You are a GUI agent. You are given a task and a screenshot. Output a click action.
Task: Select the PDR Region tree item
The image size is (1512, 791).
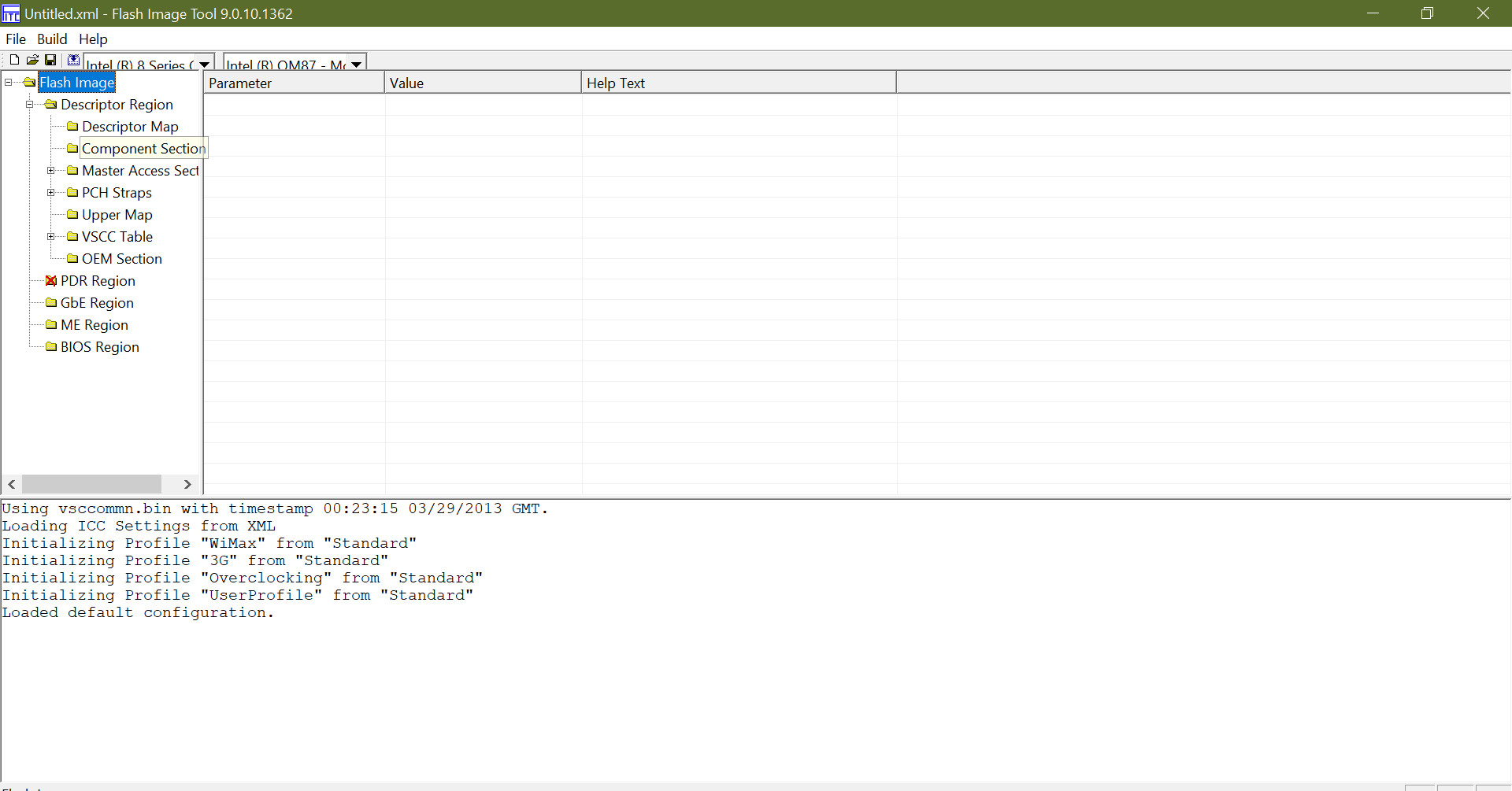point(98,281)
